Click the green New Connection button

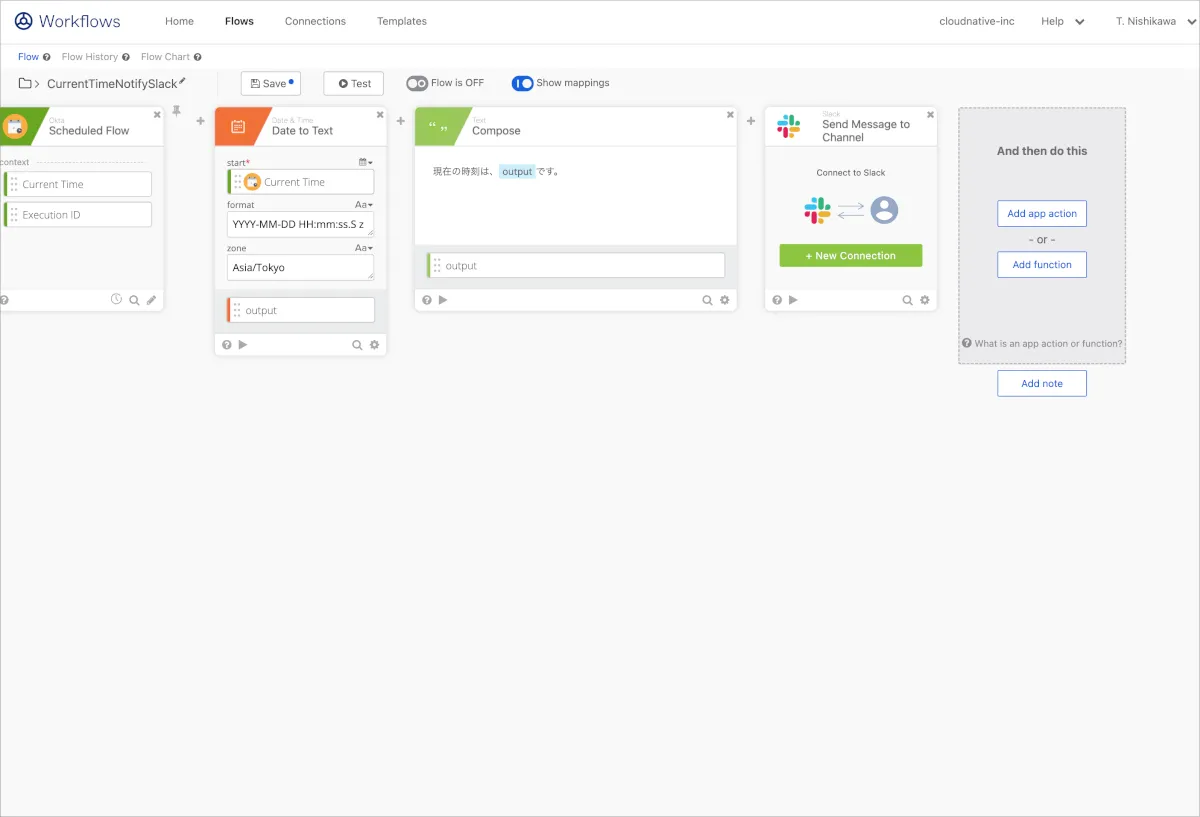[851, 256]
